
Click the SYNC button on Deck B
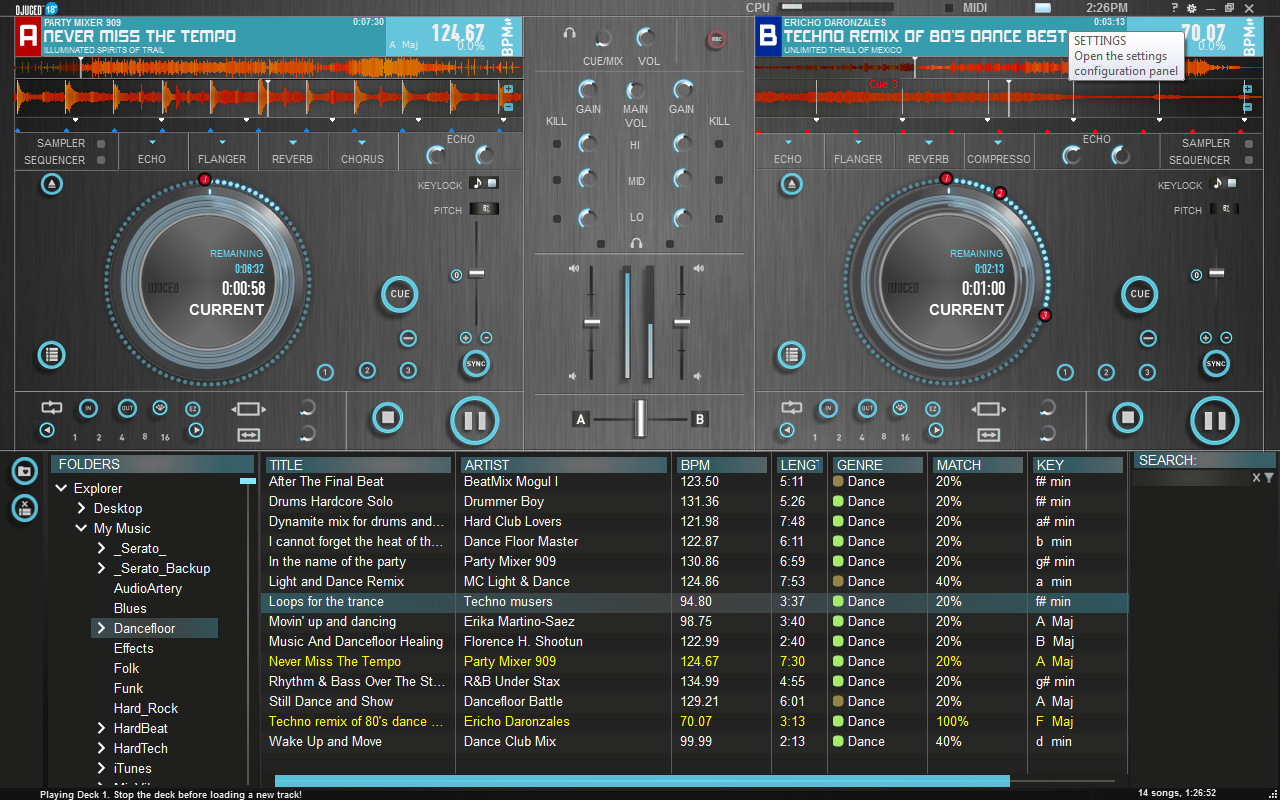[1215, 364]
